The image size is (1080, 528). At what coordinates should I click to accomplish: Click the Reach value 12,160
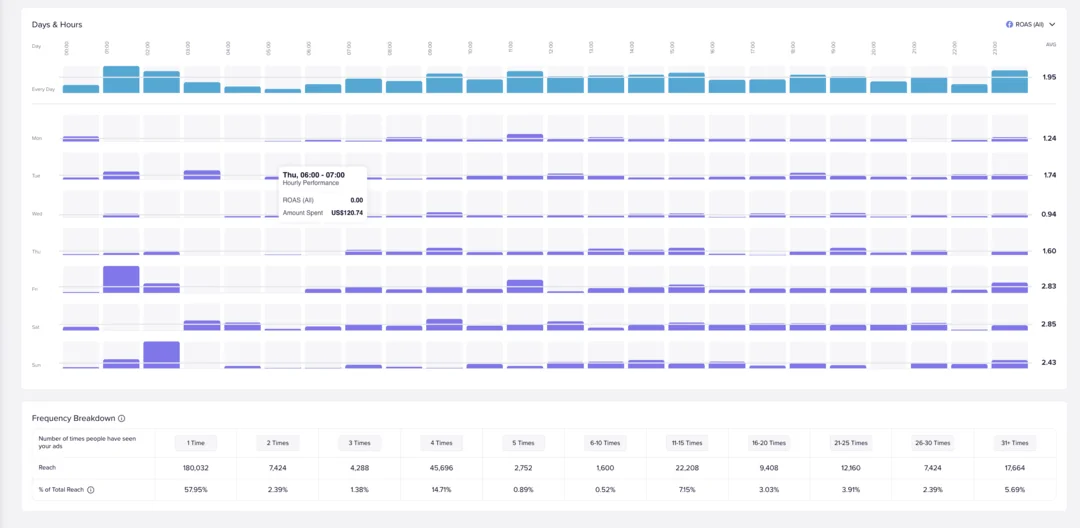coord(851,467)
